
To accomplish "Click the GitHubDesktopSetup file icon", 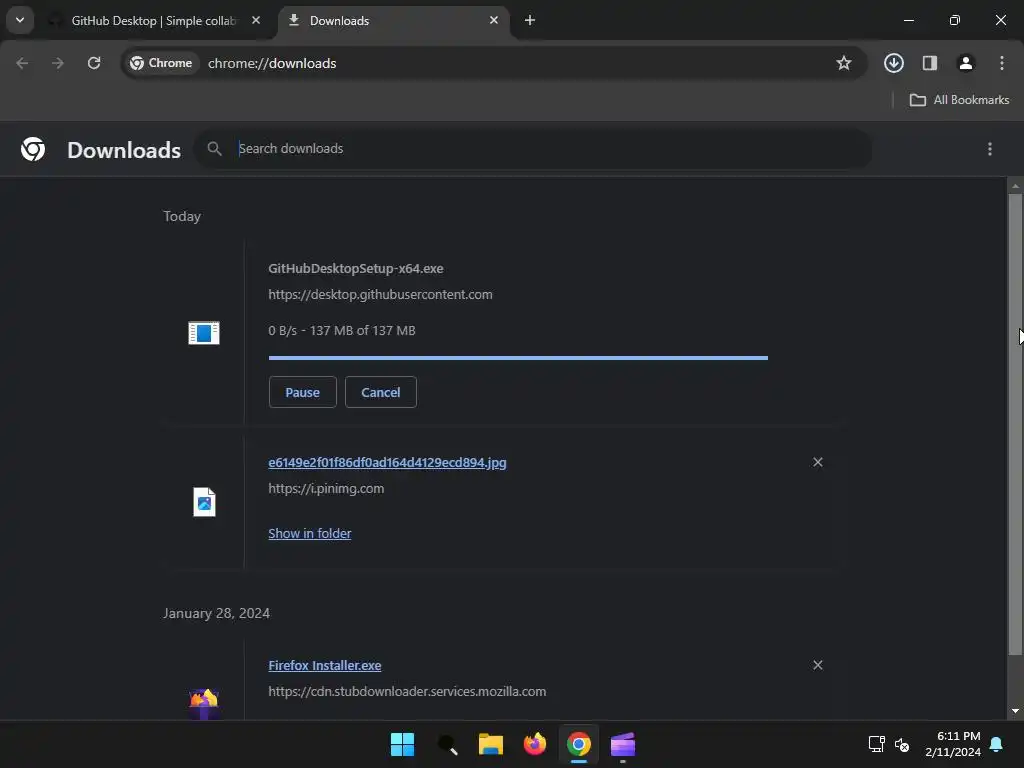I will pyautogui.click(x=204, y=333).
